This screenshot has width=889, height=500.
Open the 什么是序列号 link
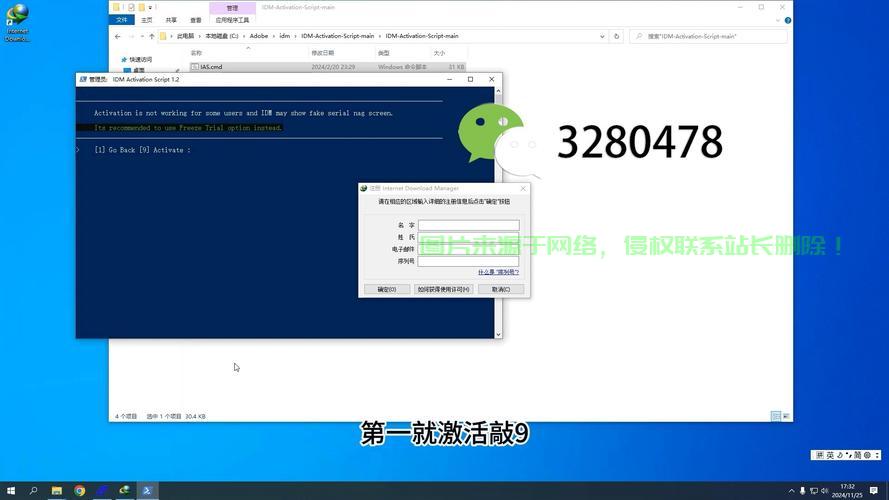click(498, 273)
